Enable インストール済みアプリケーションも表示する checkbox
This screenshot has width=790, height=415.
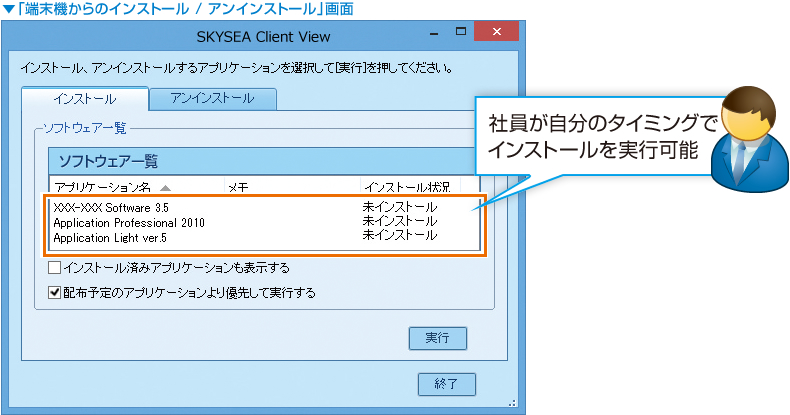click(54, 267)
